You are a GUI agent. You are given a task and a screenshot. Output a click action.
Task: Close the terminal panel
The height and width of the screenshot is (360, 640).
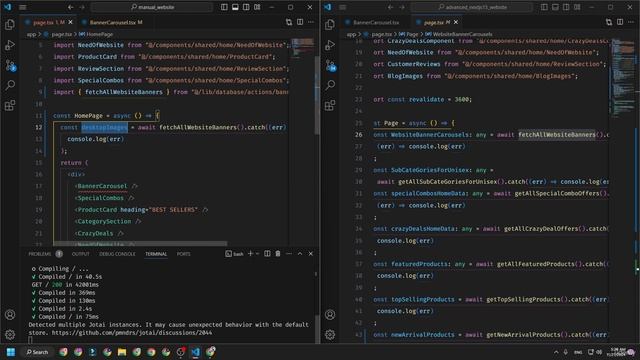point(311,253)
